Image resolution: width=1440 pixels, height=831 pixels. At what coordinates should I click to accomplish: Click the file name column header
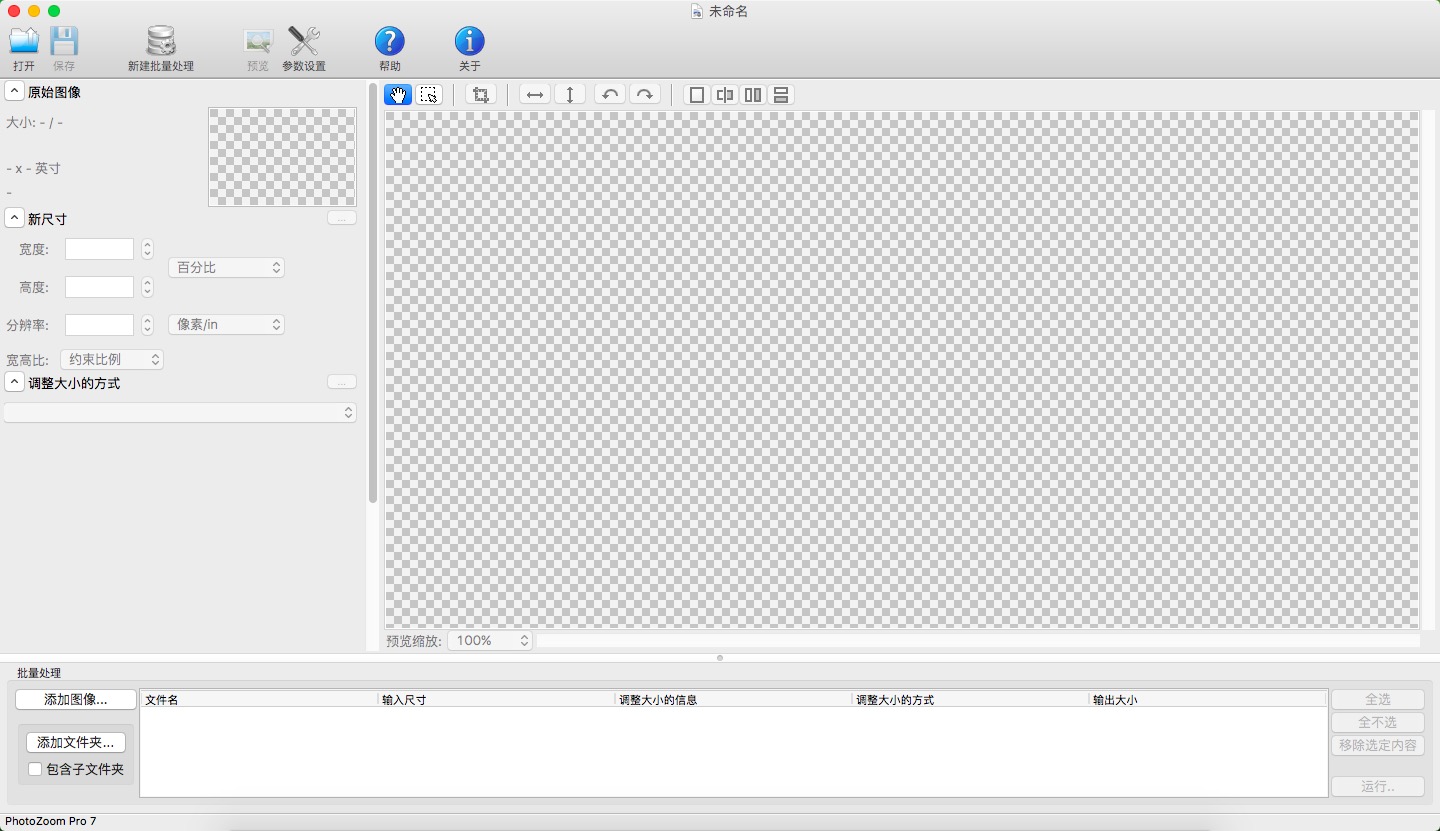pyautogui.click(x=258, y=700)
